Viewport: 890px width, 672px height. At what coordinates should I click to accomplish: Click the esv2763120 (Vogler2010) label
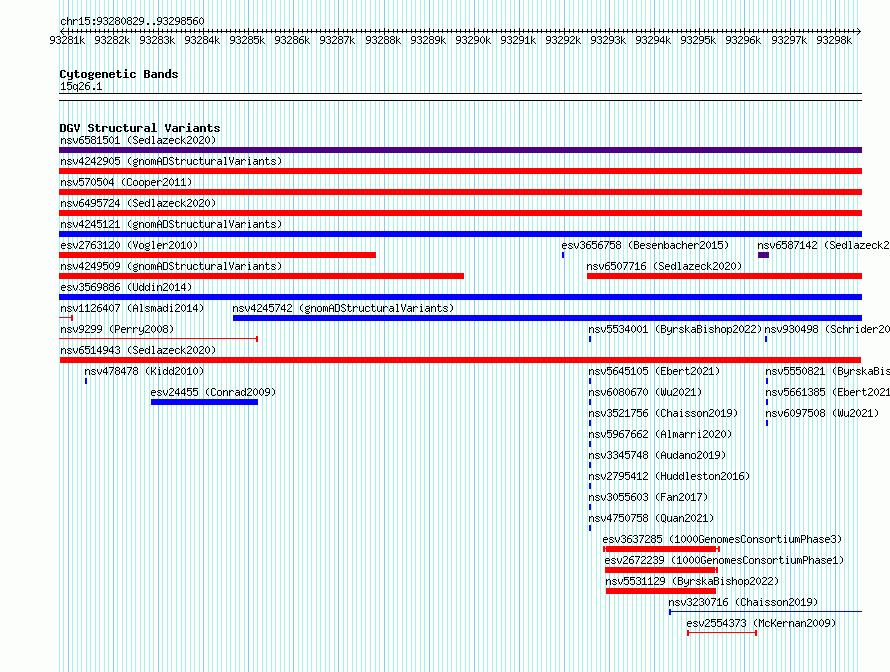[129, 245]
